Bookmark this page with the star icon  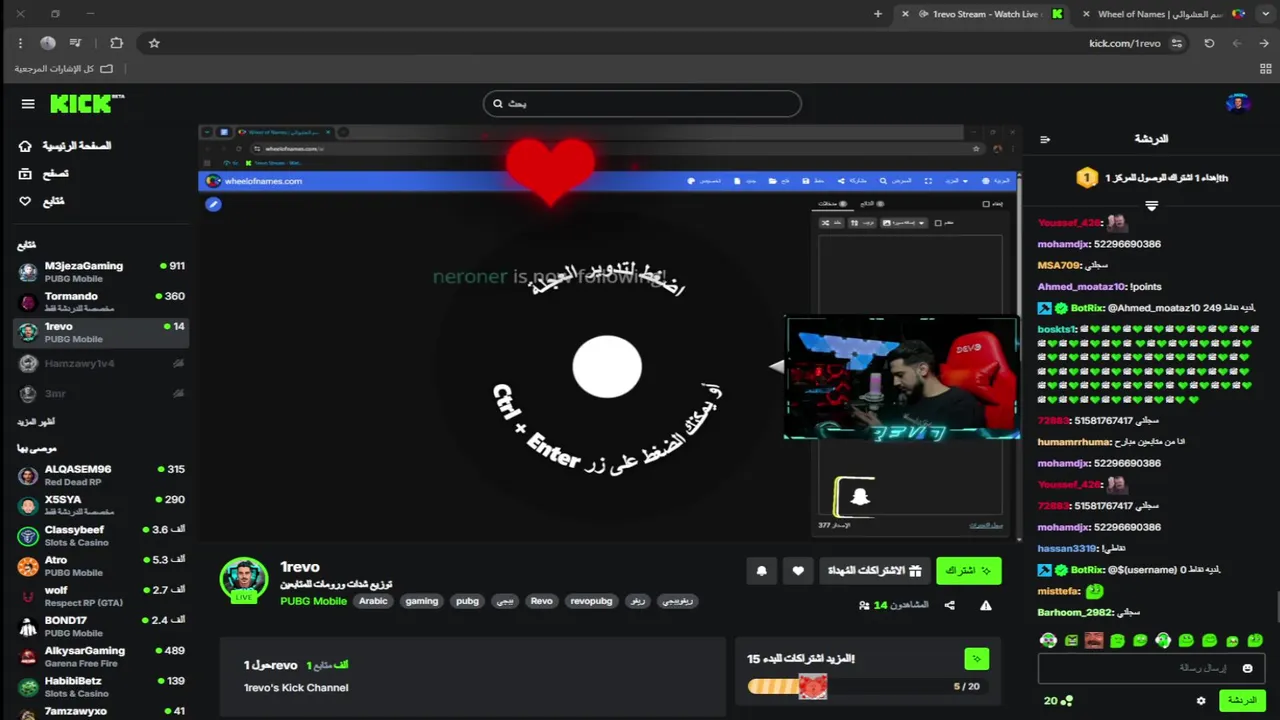[154, 43]
